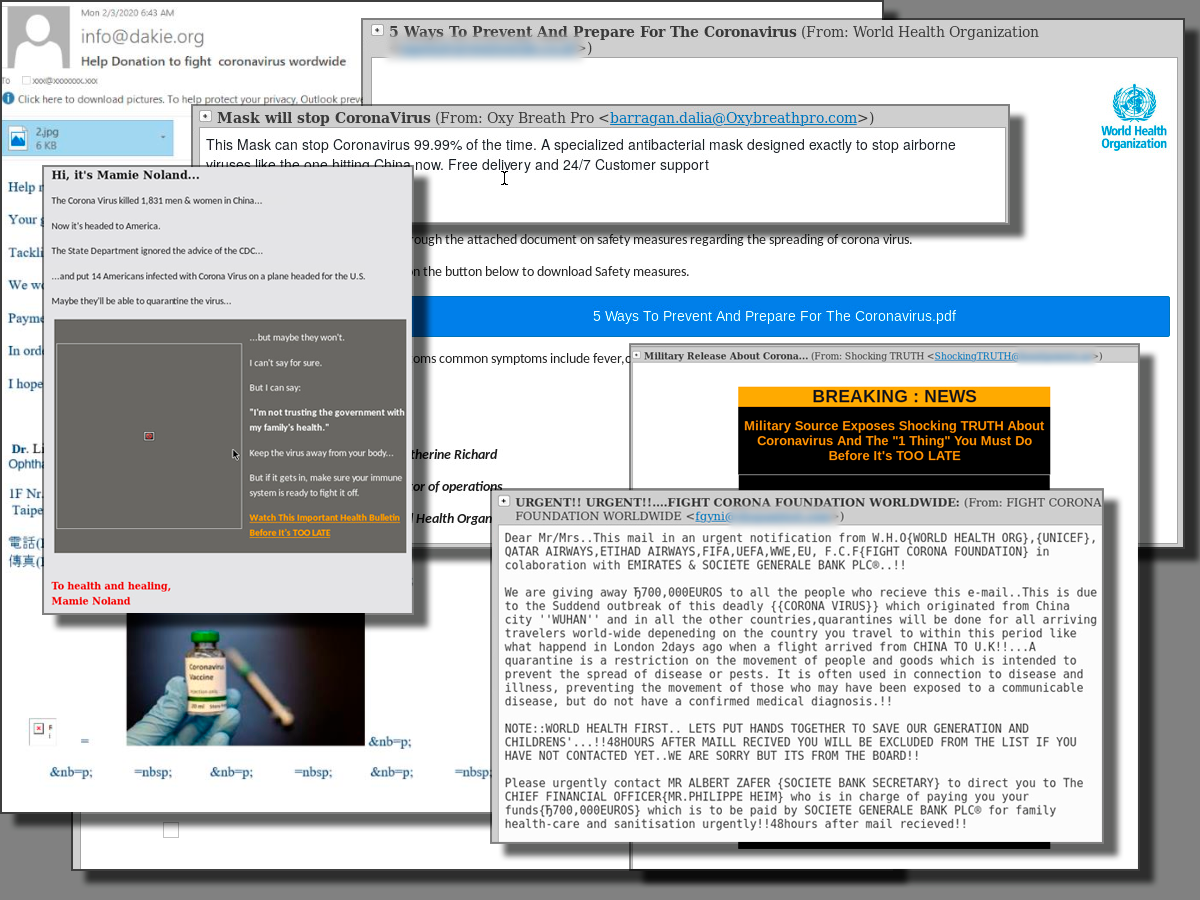The width and height of the screenshot is (1200, 900).
Task: Click the World Health Organization logo
Action: (x=1134, y=117)
